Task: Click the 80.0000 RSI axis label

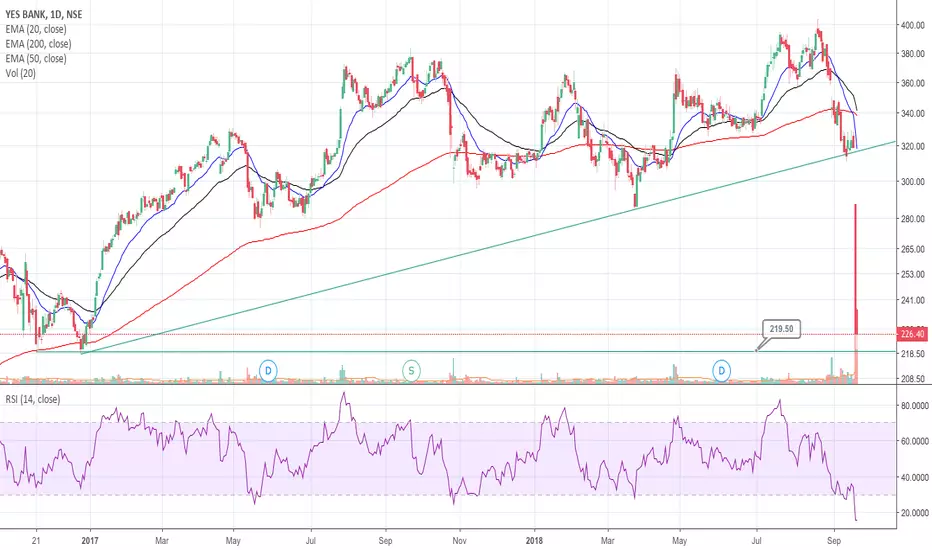Action: (x=915, y=406)
